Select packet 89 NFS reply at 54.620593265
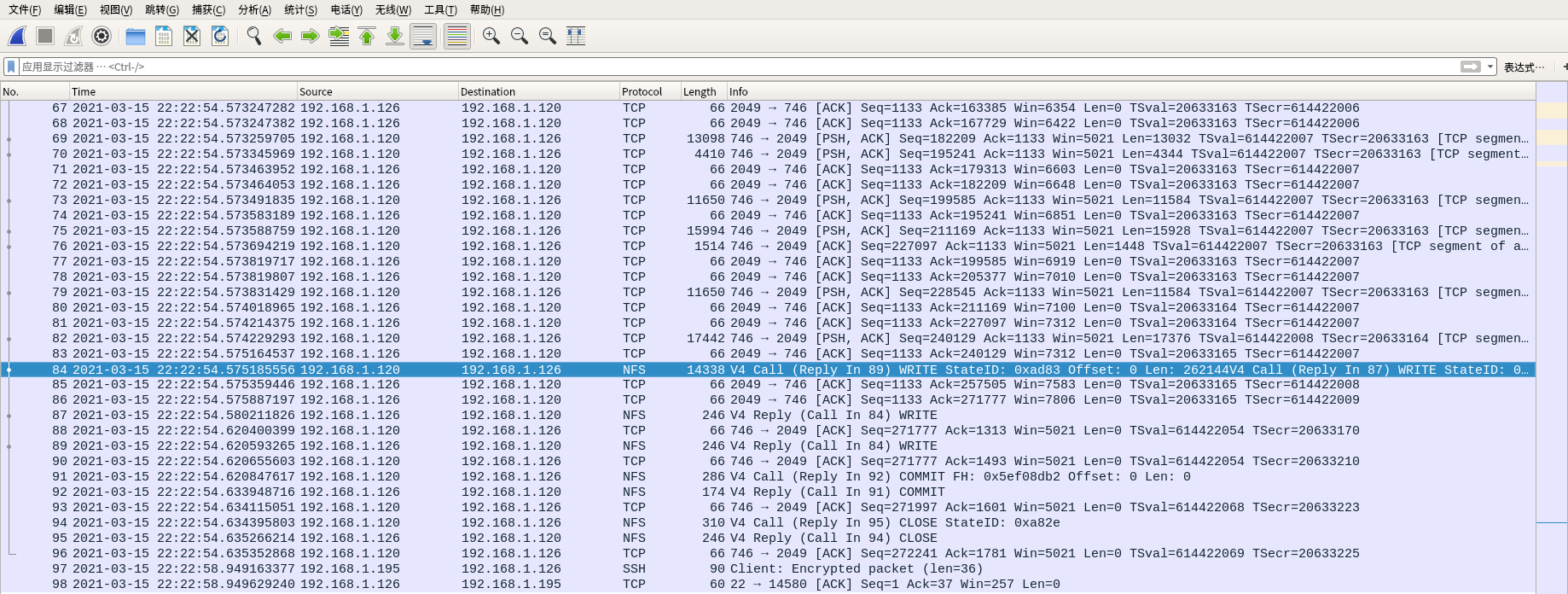This screenshot has height=594, width=1568. point(768,446)
